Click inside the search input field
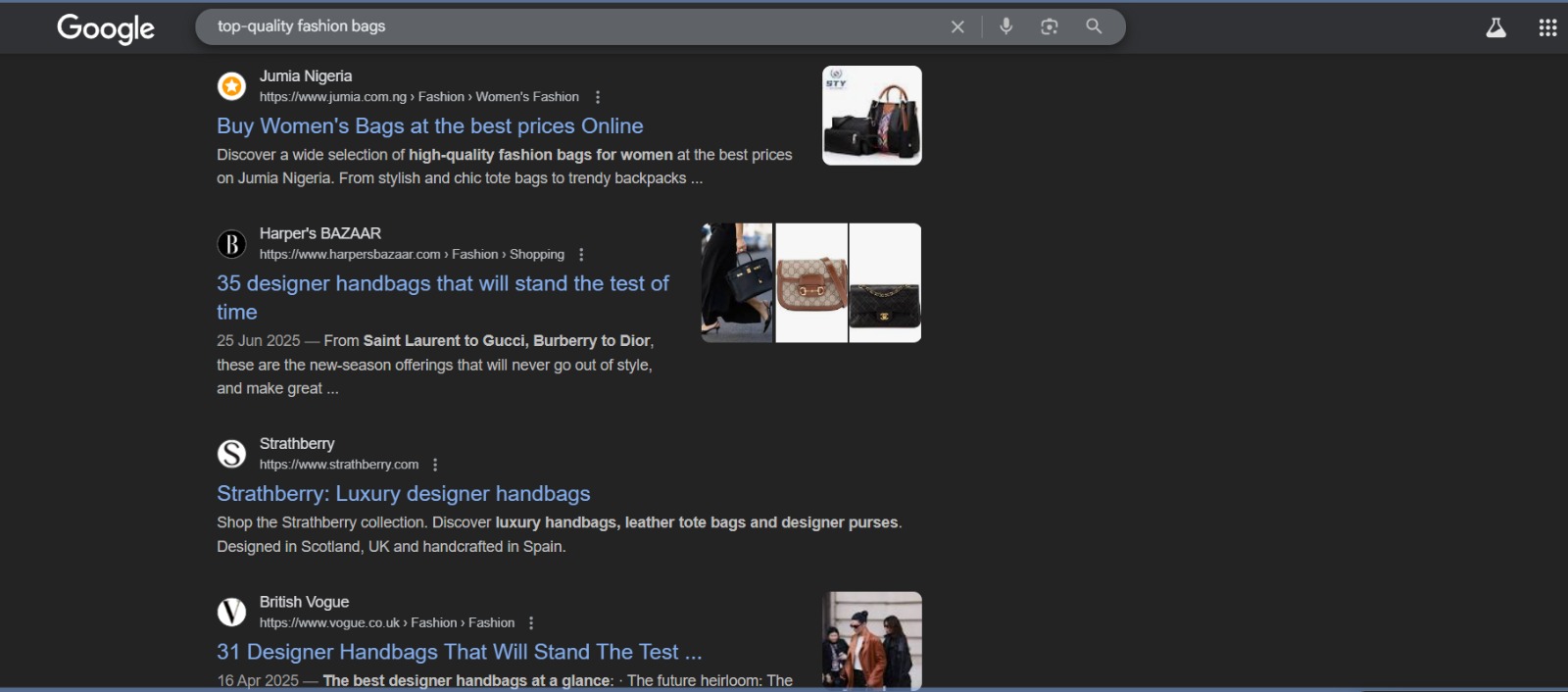 [x=568, y=26]
